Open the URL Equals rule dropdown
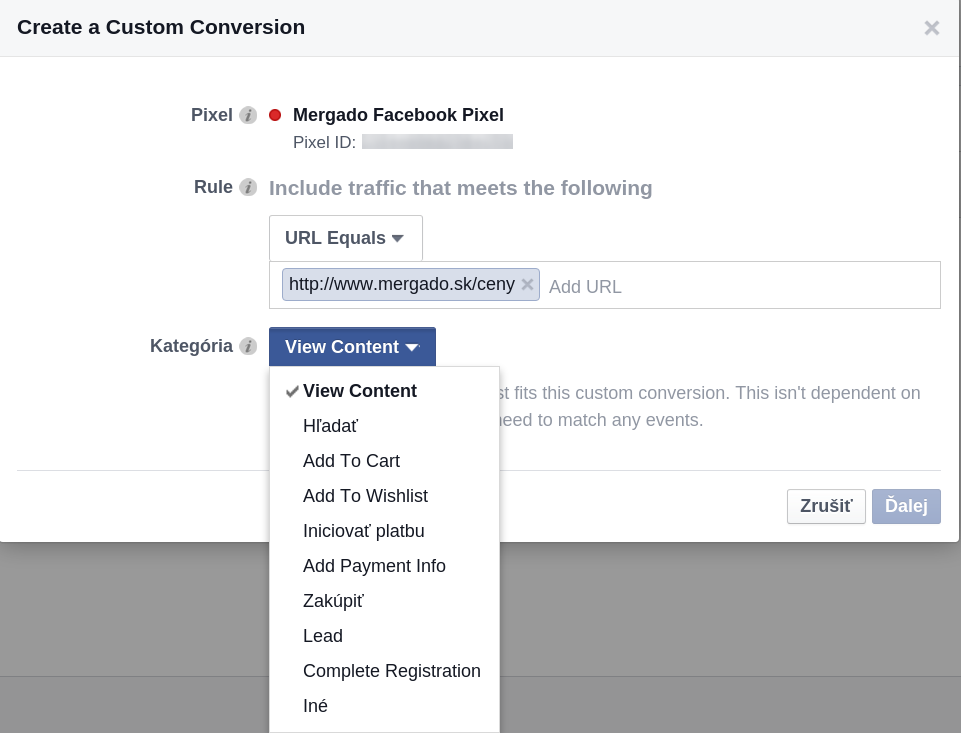This screenshot has height=733, width=961. click(x=345, y=238)
